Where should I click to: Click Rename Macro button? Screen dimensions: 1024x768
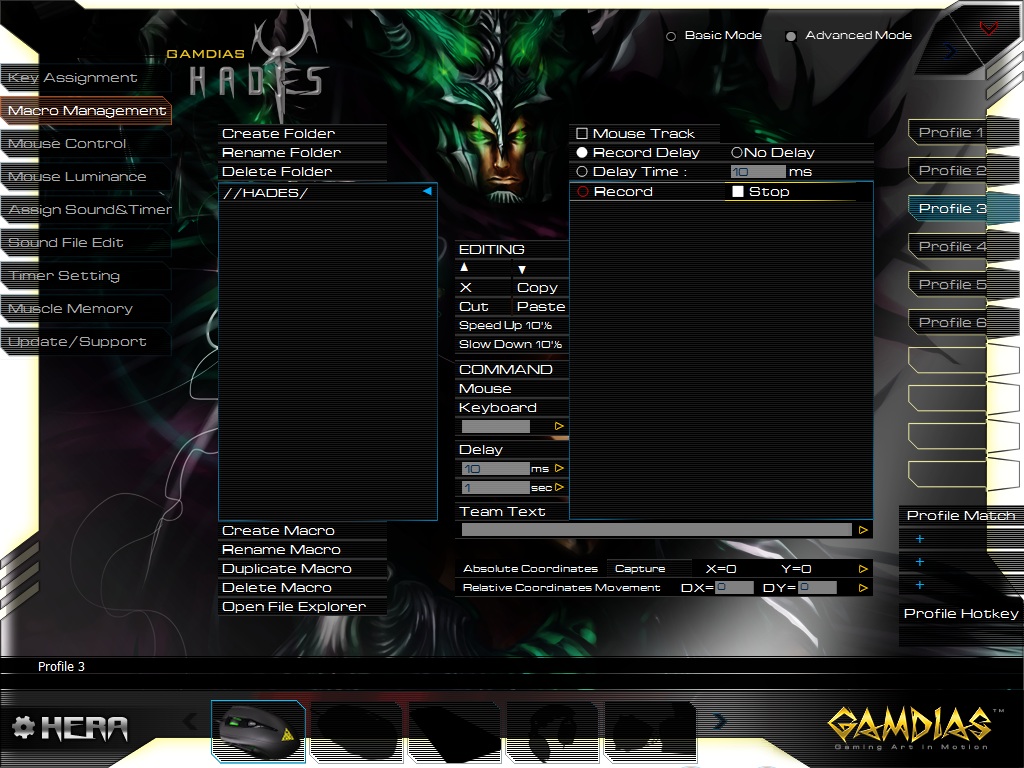coord(303,549)
